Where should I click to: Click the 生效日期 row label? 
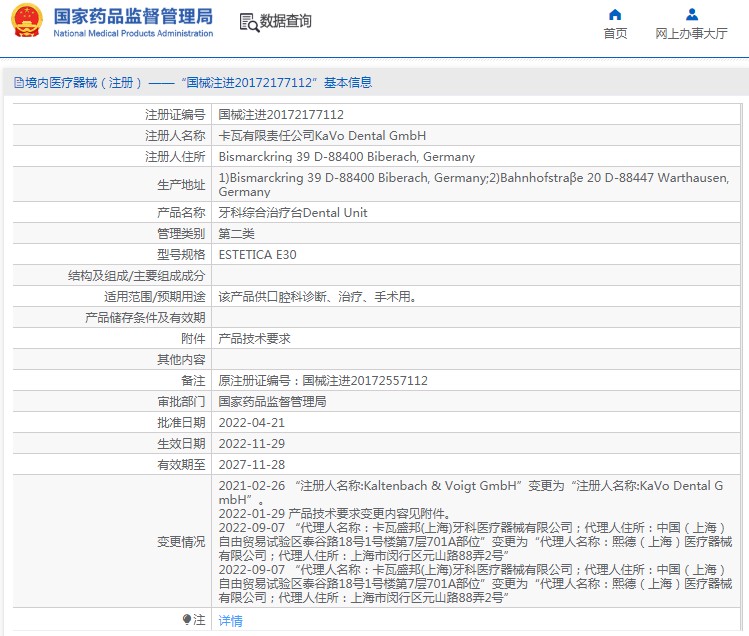pyautogui.click(x=181, y=444)
